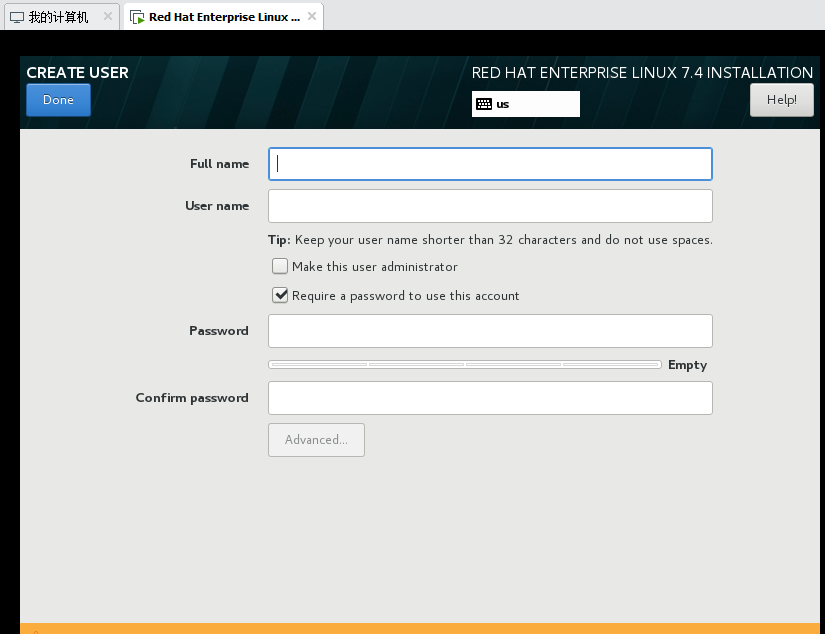825x634 pixels.
Task: Click the blue Done button
Action: click(x=58, y=100)
